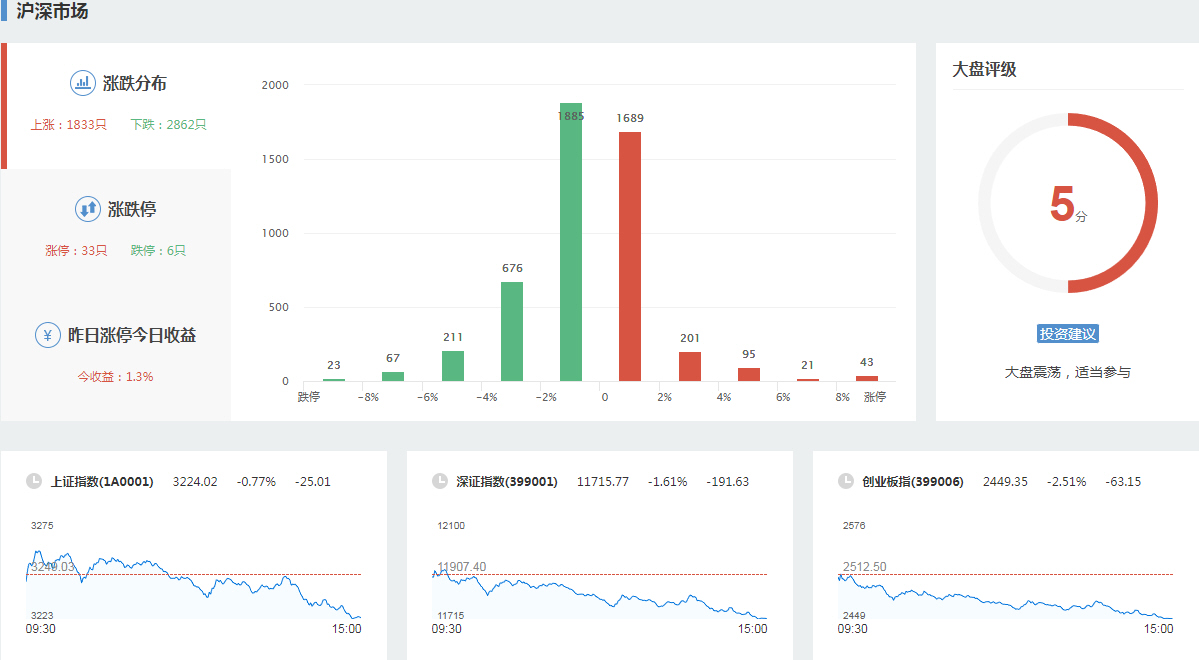Open the 昨日涨停今日收益 tab
Screen dimensions: 1199x660
(x=131, y=336)
